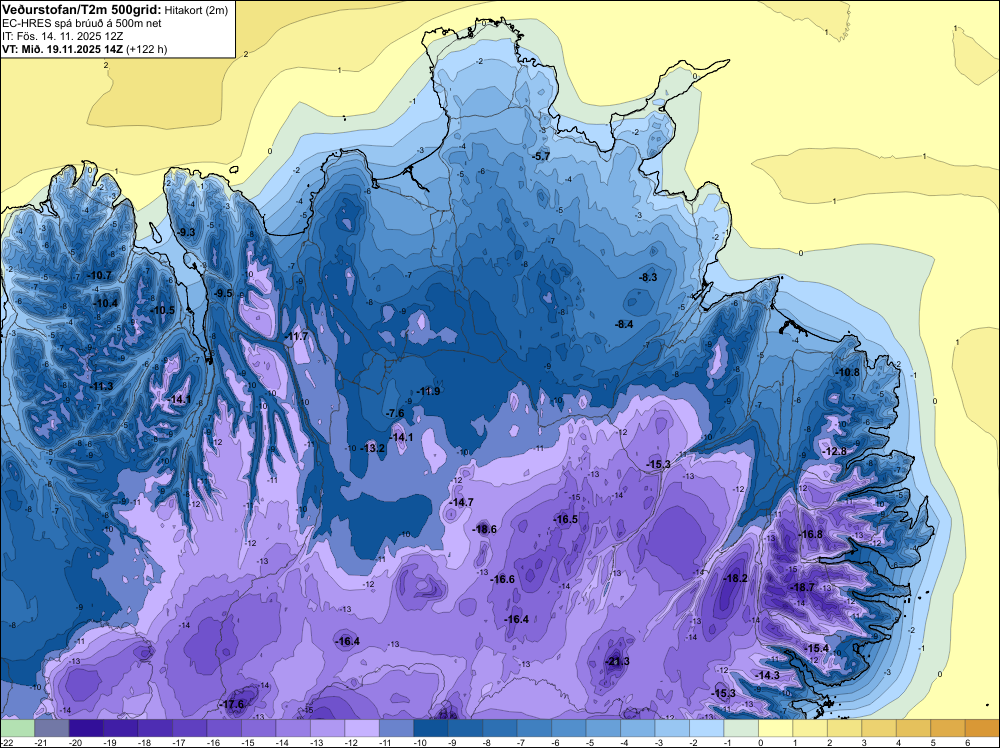Click the -15.4 temperature reading
This screenshot has width=1000, height=748.
coord(816,649)
